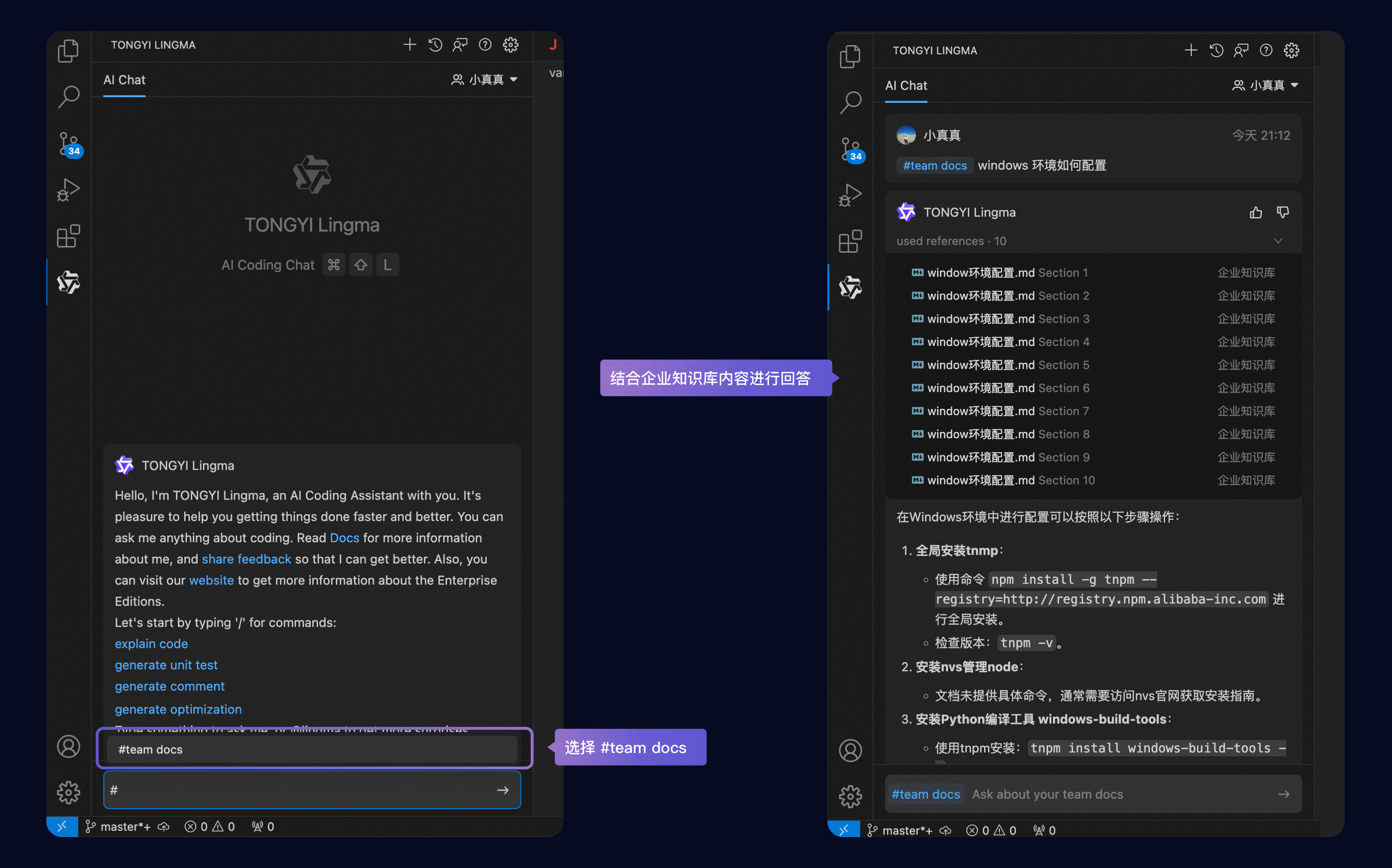Image resolution: width=1392 pixels, height=868 pixels.
Task: Click the generate unit test link
Action: coord(166,665)
